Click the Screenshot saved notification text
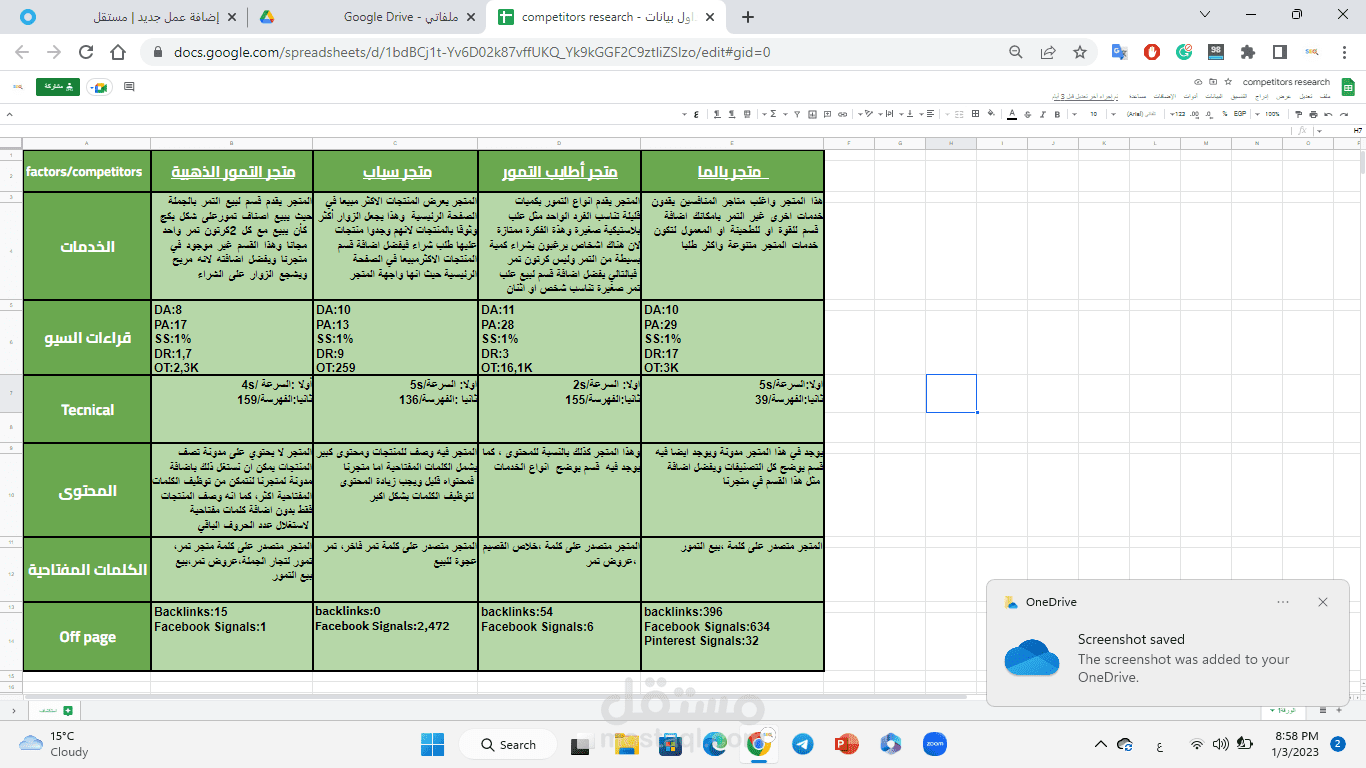 (x=1131, y=639)
